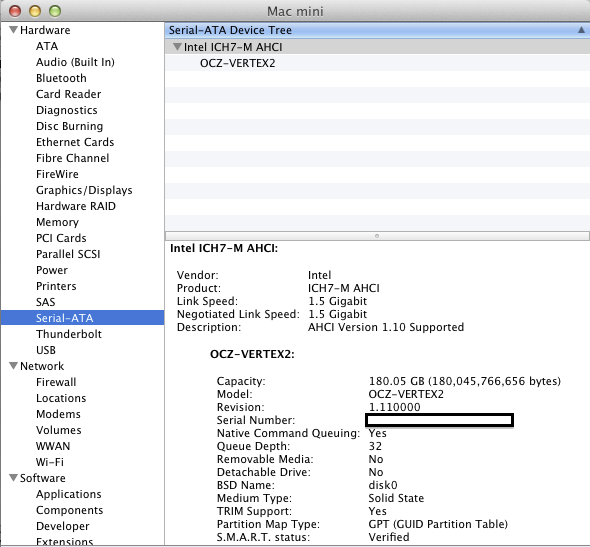Click the Mac mini window title
The image size is (590, 547).
(x=295, y=11)
